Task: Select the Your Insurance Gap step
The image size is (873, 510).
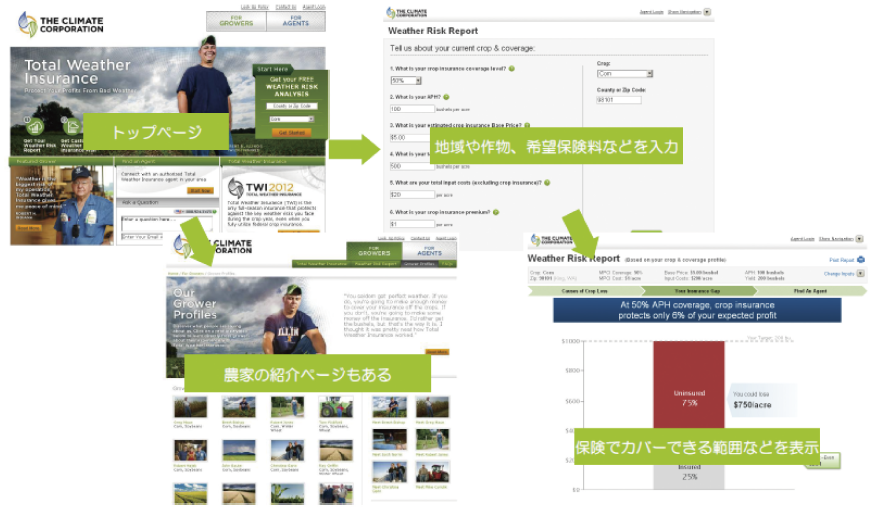Action: (x=698, y=291)
